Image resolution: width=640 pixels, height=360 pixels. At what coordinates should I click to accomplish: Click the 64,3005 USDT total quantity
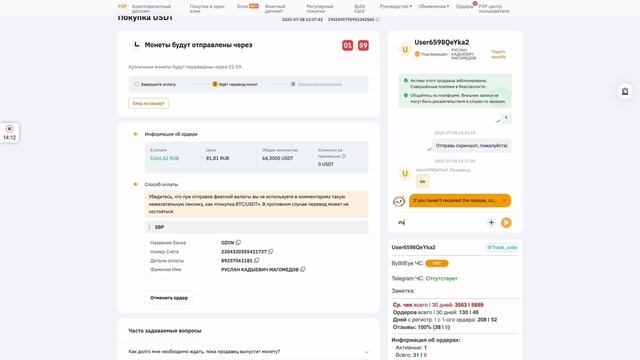(x=278, y=158)
